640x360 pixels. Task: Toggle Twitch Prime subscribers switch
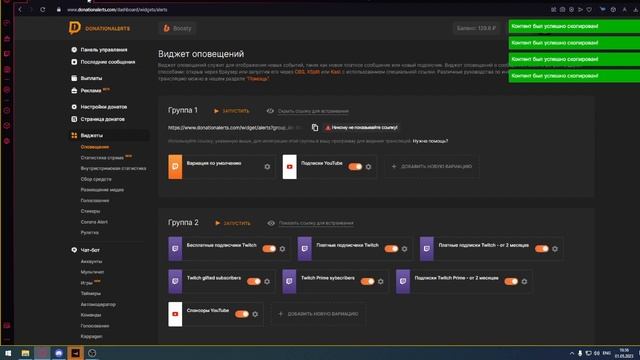click(367, 281)
